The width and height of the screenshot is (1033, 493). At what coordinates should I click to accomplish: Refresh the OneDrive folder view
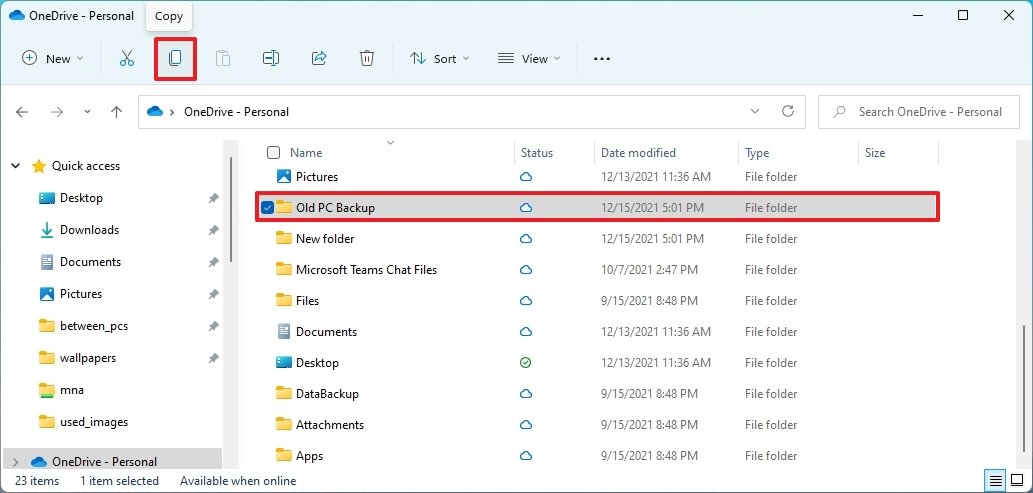pyautogui.click(x=788, y=111)
